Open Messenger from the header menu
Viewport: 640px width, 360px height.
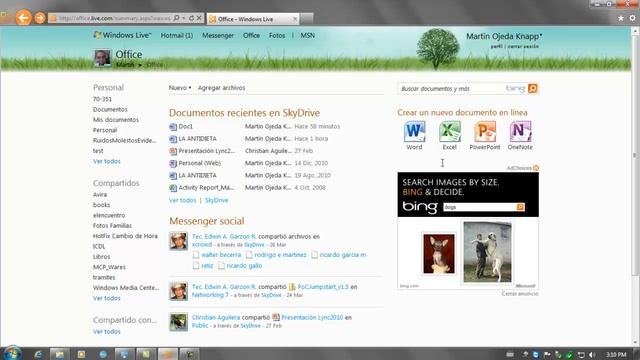pos(218,36)
